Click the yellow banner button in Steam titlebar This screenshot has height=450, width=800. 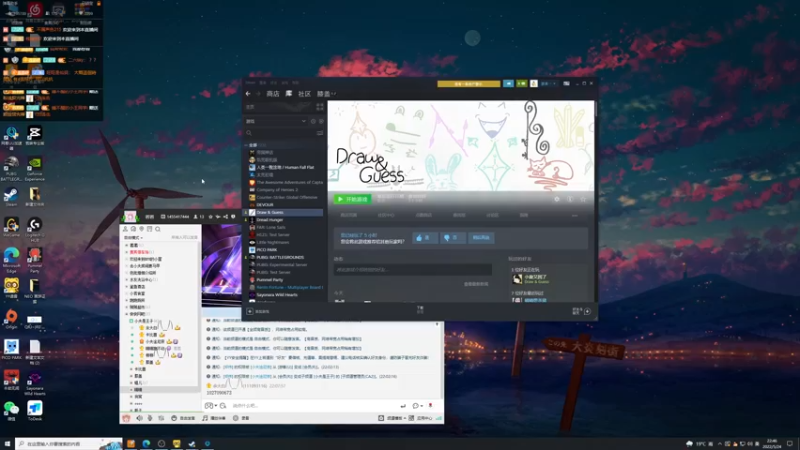click(468, 84)
